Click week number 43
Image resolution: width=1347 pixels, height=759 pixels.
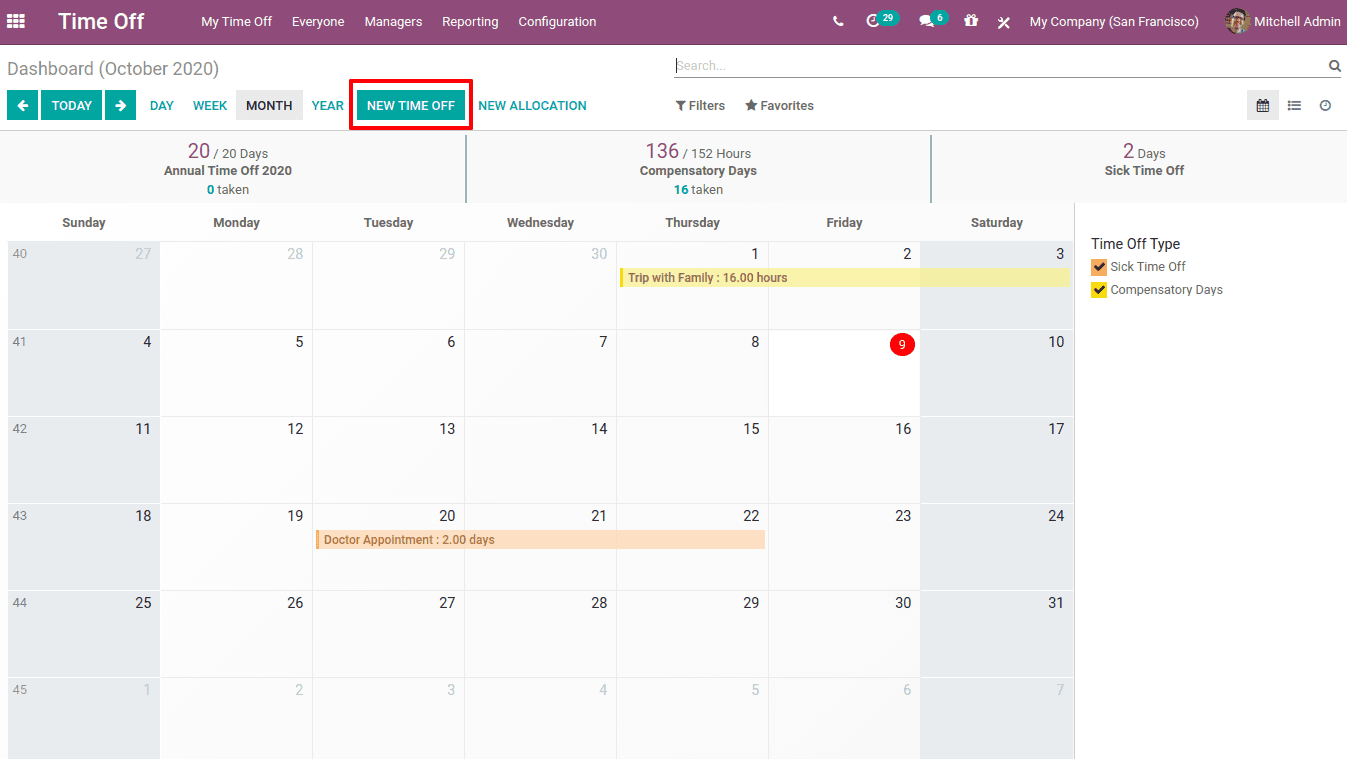[20, 516]
